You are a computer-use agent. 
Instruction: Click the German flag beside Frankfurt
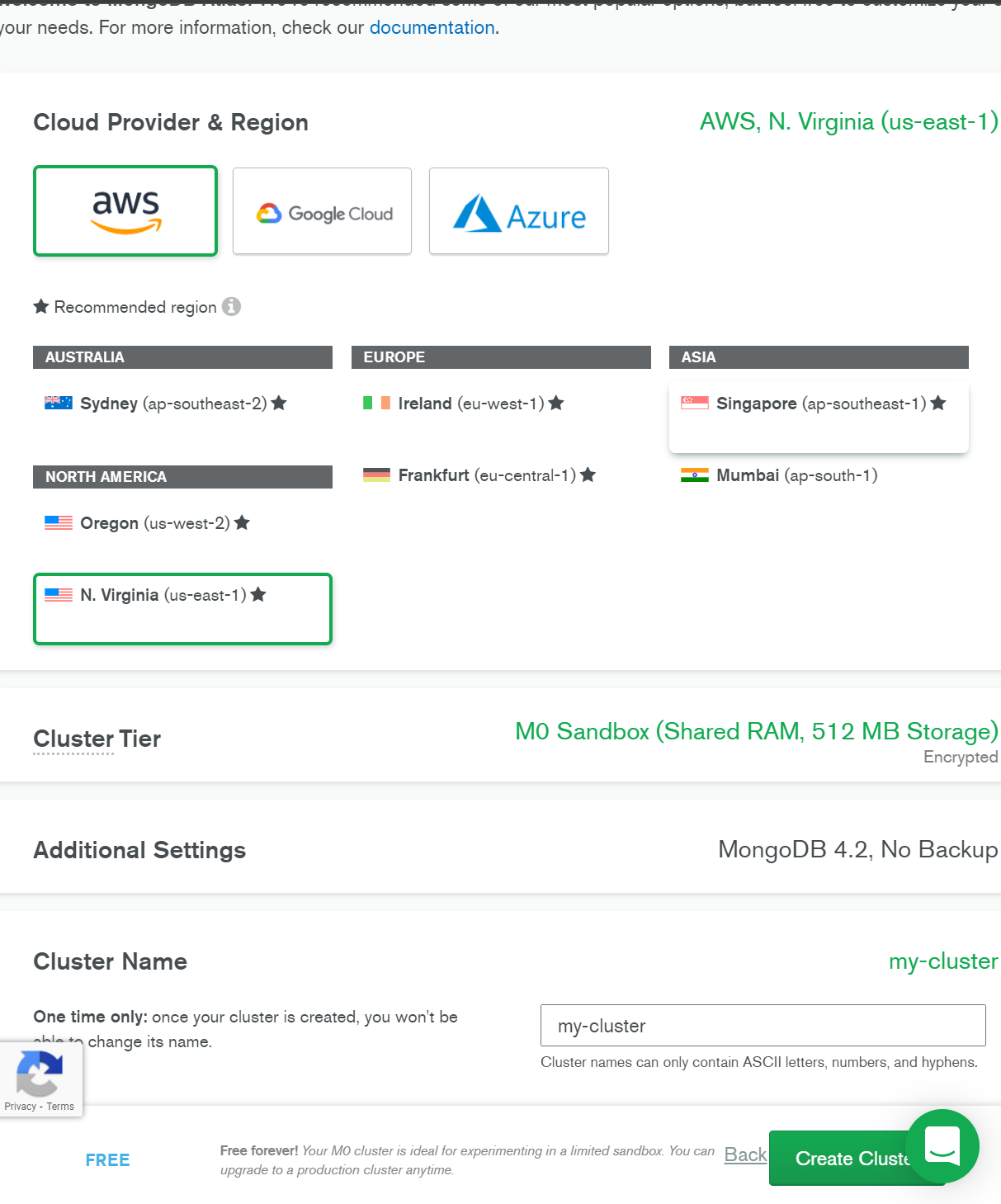(x=377, y=475)
